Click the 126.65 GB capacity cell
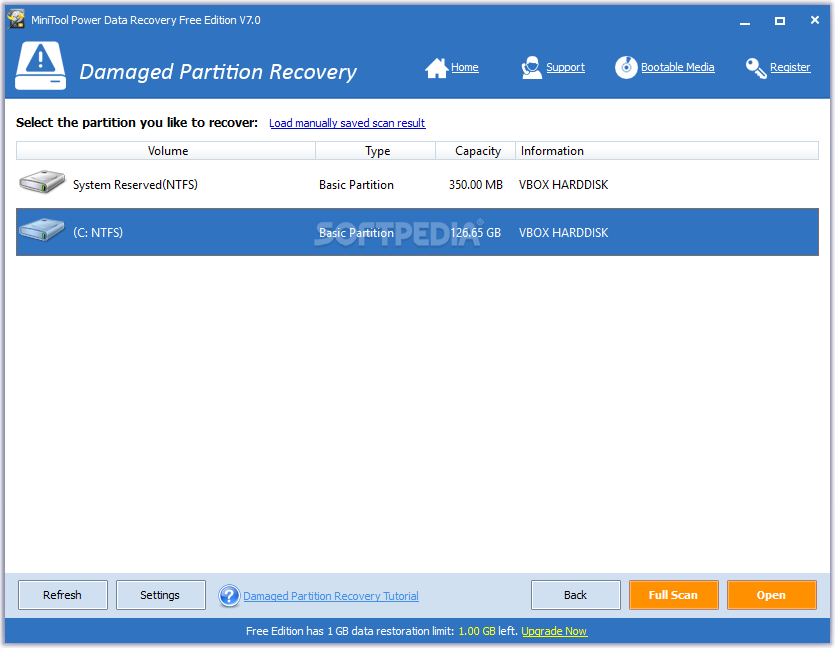The width and height of the screenshot is (835, 648). click(x=476, y=233)
